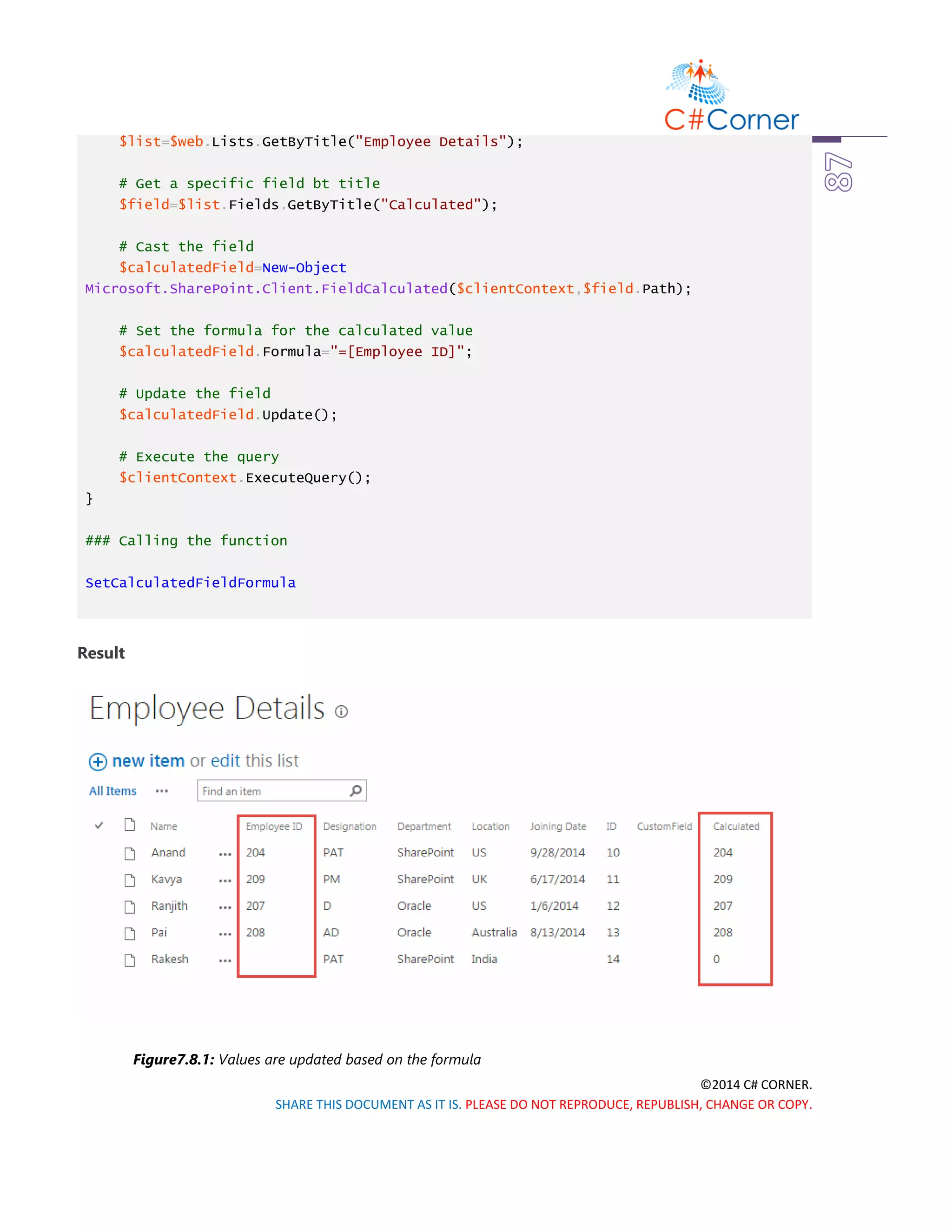952x1232 pixels.
Task: Click the $calculatedField.Update() code line
Action: click(228, 415)
